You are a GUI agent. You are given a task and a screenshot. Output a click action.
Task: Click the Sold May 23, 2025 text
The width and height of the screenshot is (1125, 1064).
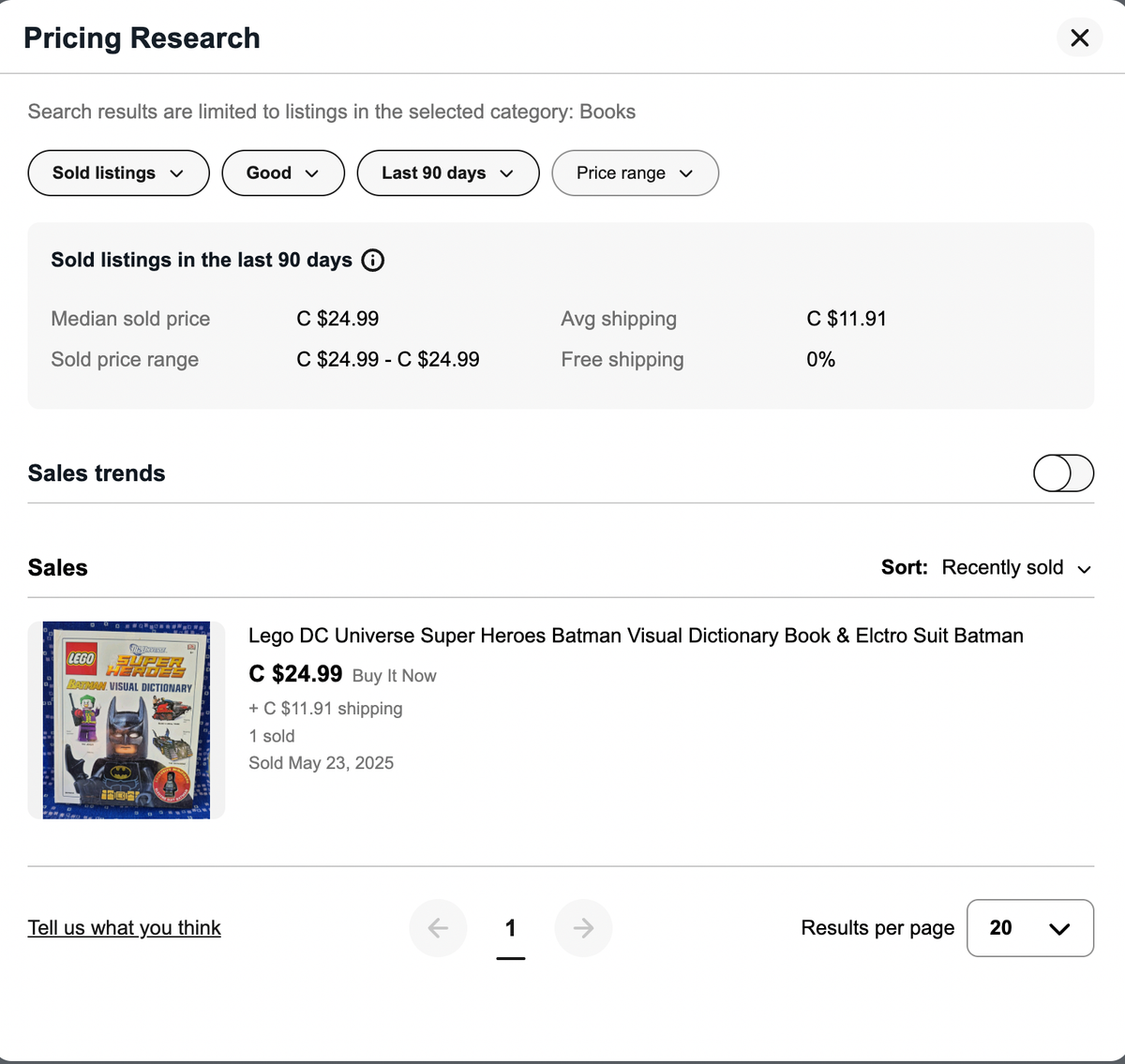pyautogui.click(x=321, y=763)
